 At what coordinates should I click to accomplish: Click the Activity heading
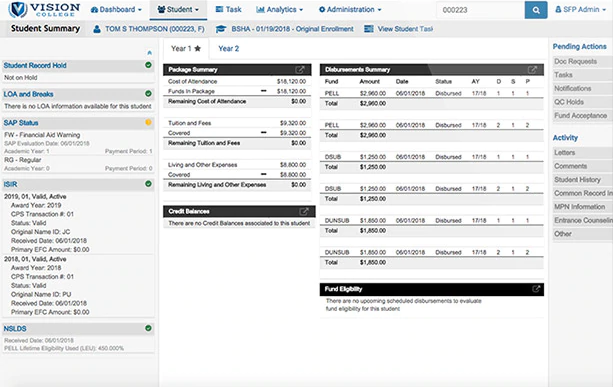click(565, 138)
